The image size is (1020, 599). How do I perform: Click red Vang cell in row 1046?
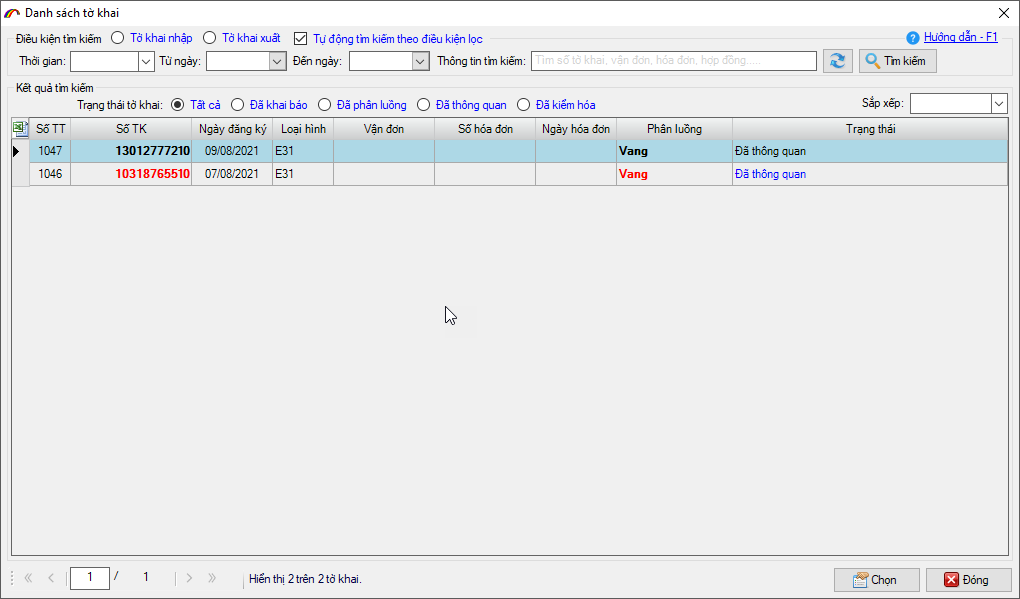(675, 174)
